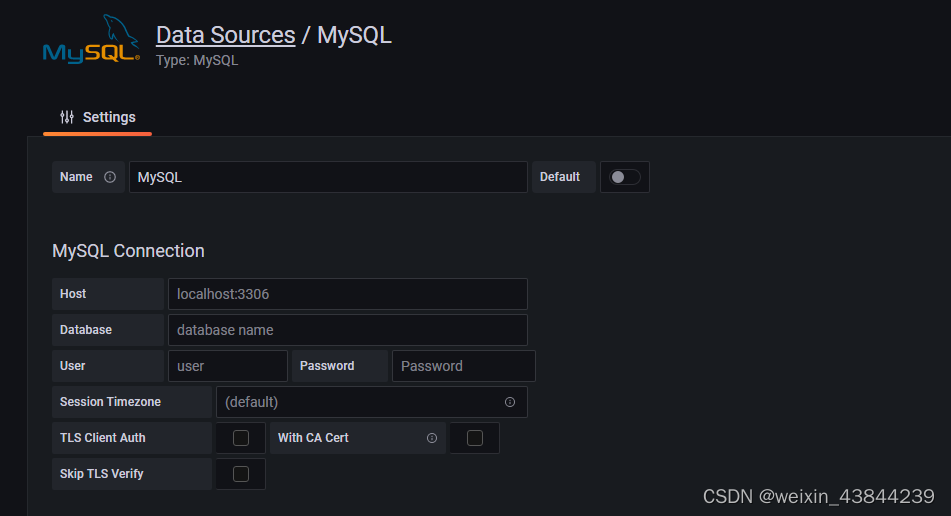Viewport: 951px width, 516px height.
Task: Check the With CA Cert box
Action: click(x=475, y=438)
